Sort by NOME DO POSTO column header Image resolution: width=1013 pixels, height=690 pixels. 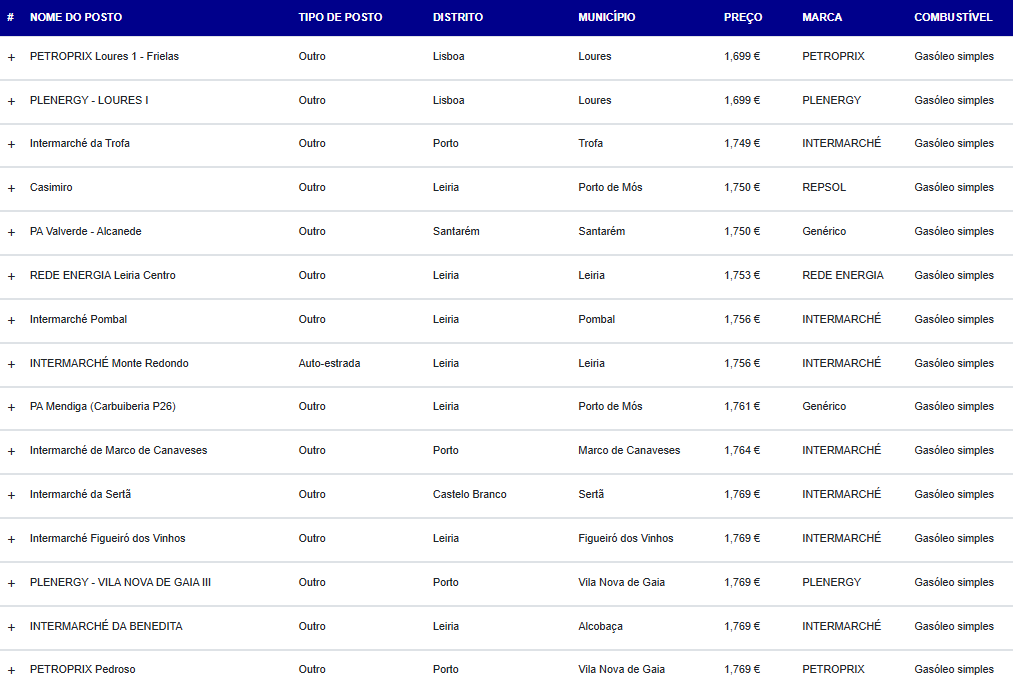tap(76, 17)
